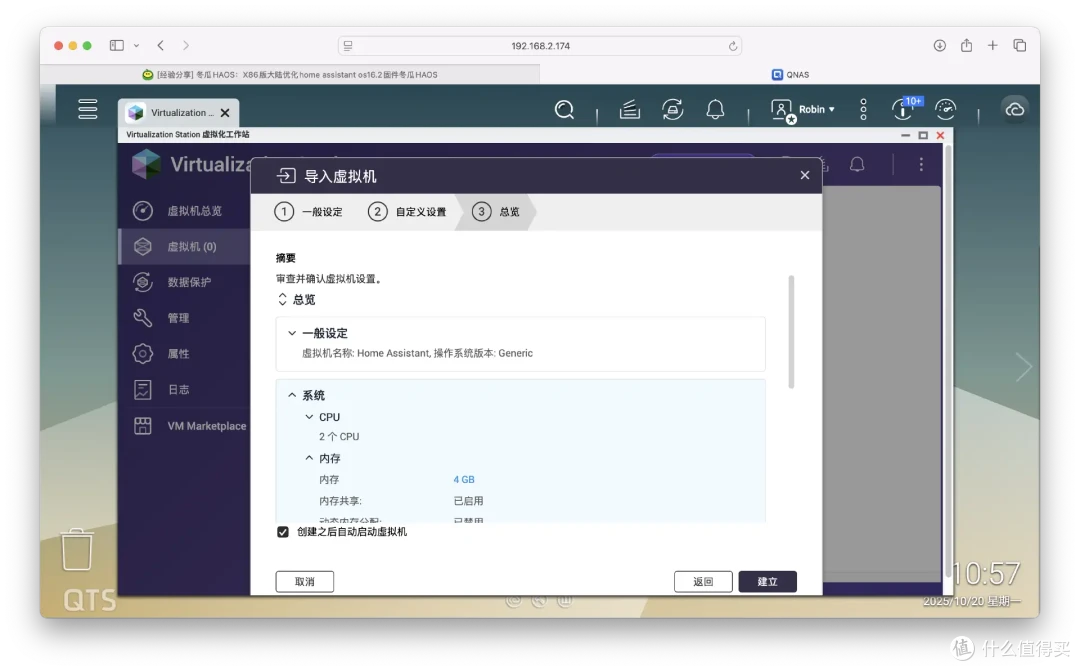Toggle 创建之后自动启动虚拟机 checkbox

point(283,532)
